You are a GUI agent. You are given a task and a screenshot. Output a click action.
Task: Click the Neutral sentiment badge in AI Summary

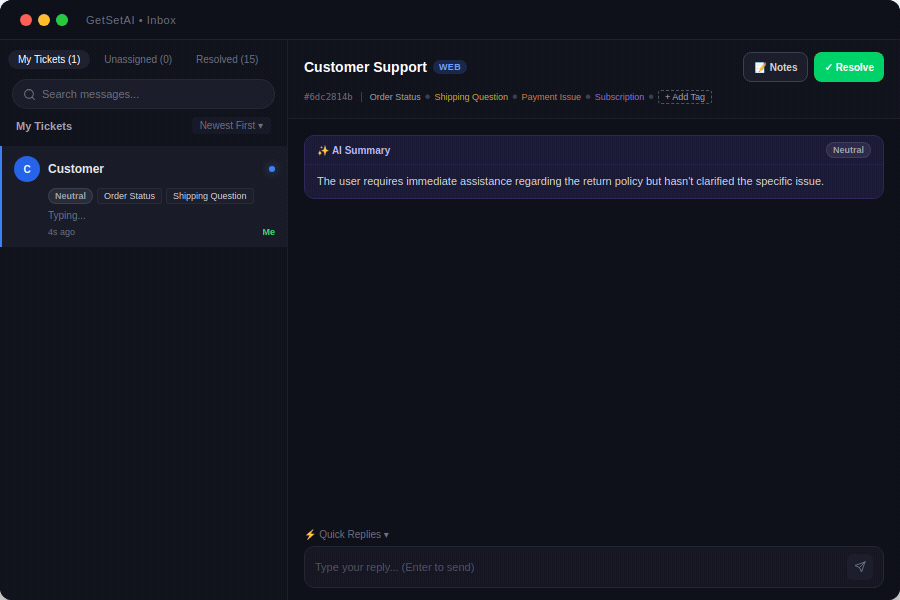[848, 150]
